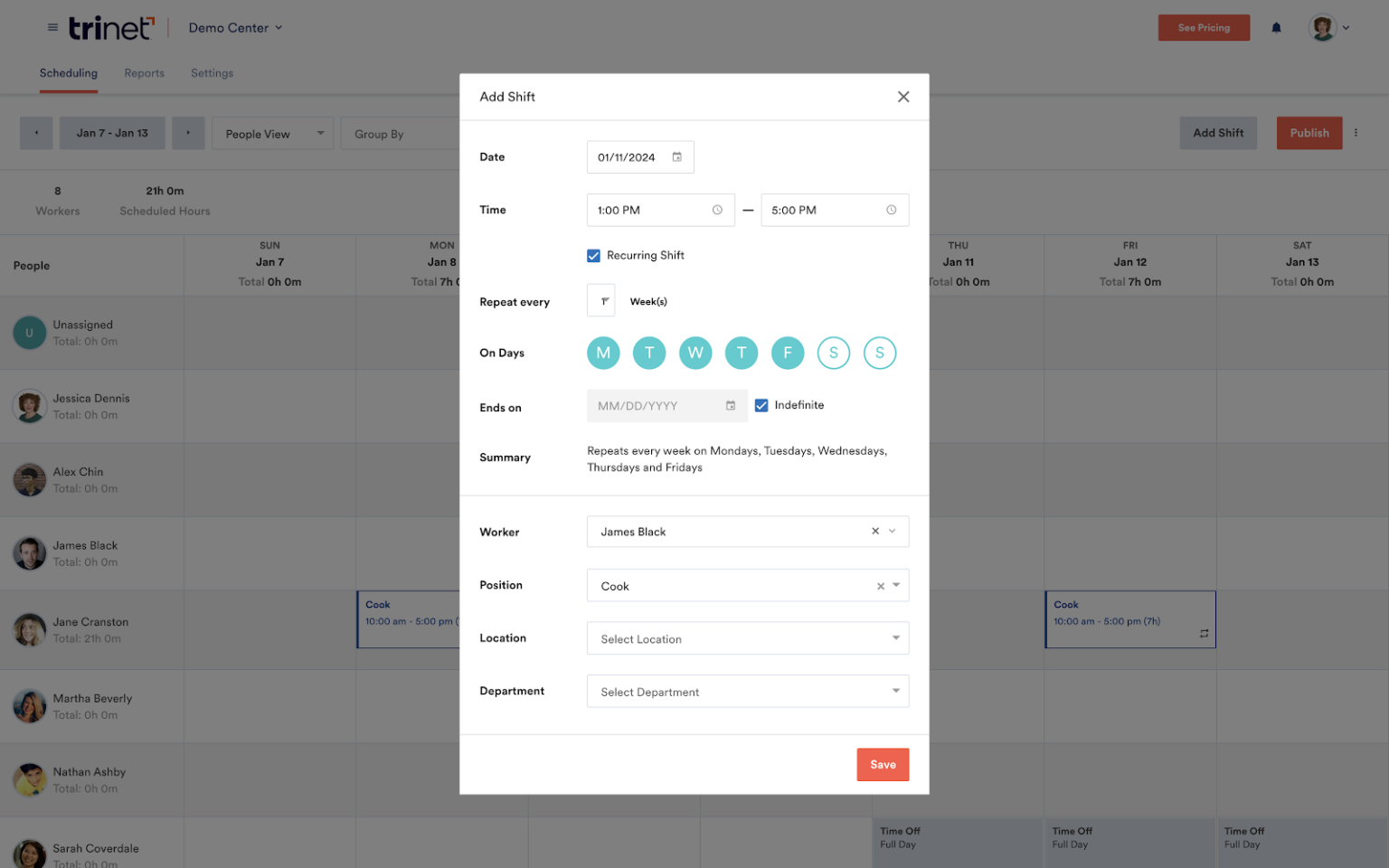Enable Saturday in the On Days selector
1389x868 pixels.
point(834,353)
